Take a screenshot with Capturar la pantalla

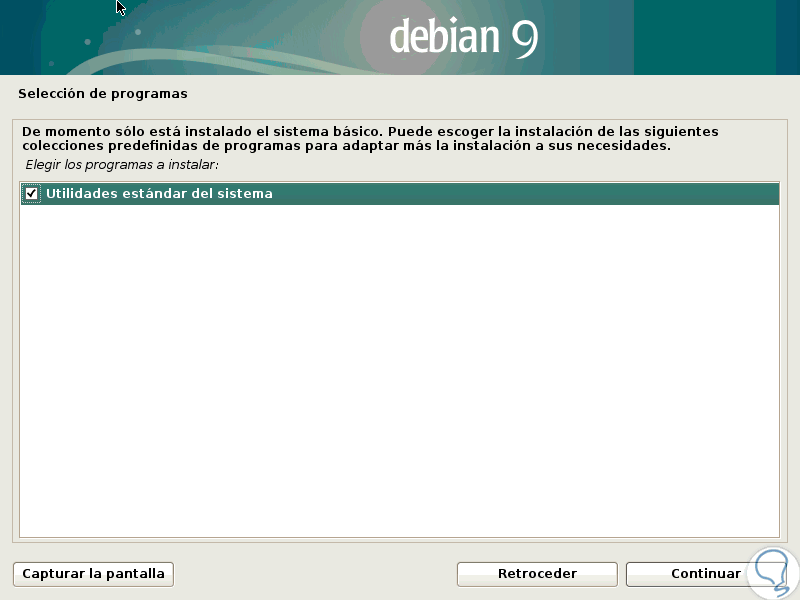[x=93, y=574]
